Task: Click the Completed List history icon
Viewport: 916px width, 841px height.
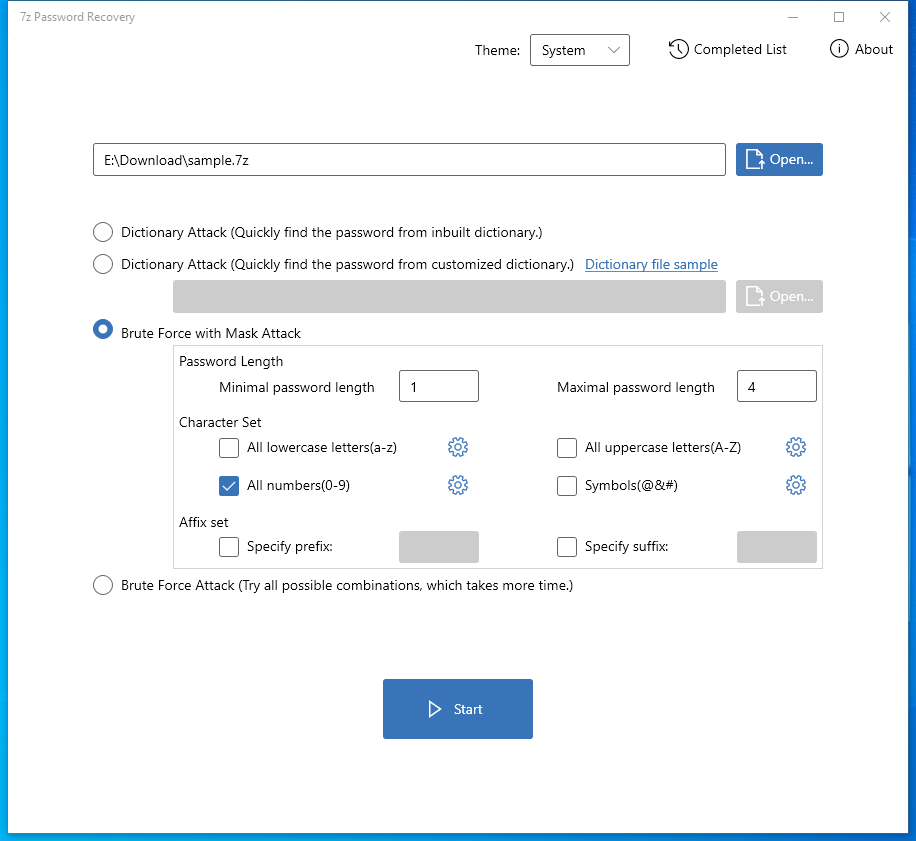Action: click(x=678, y=50)
